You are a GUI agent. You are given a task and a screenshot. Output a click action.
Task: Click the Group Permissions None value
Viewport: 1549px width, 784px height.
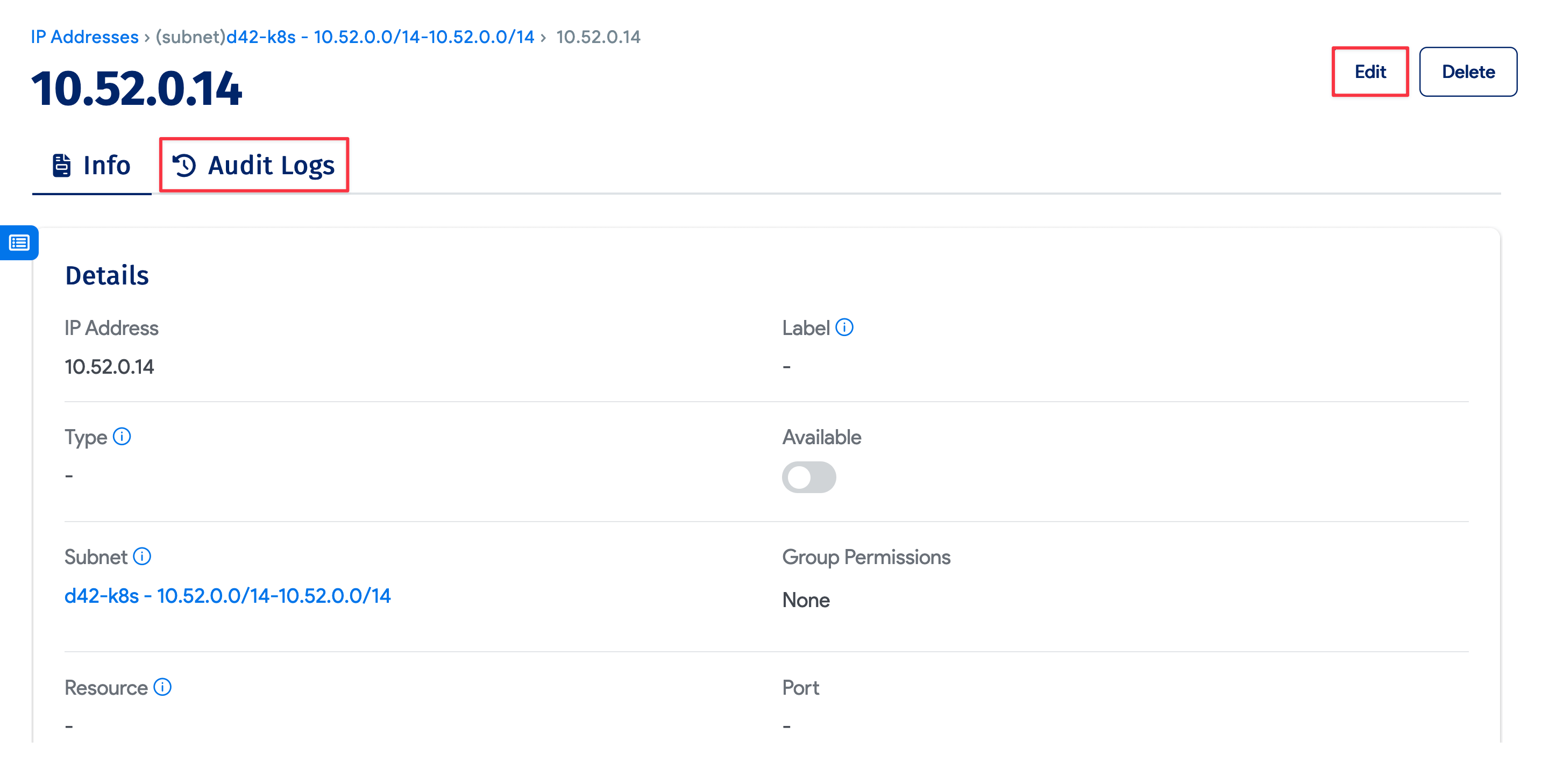click(x=805, y=600)
